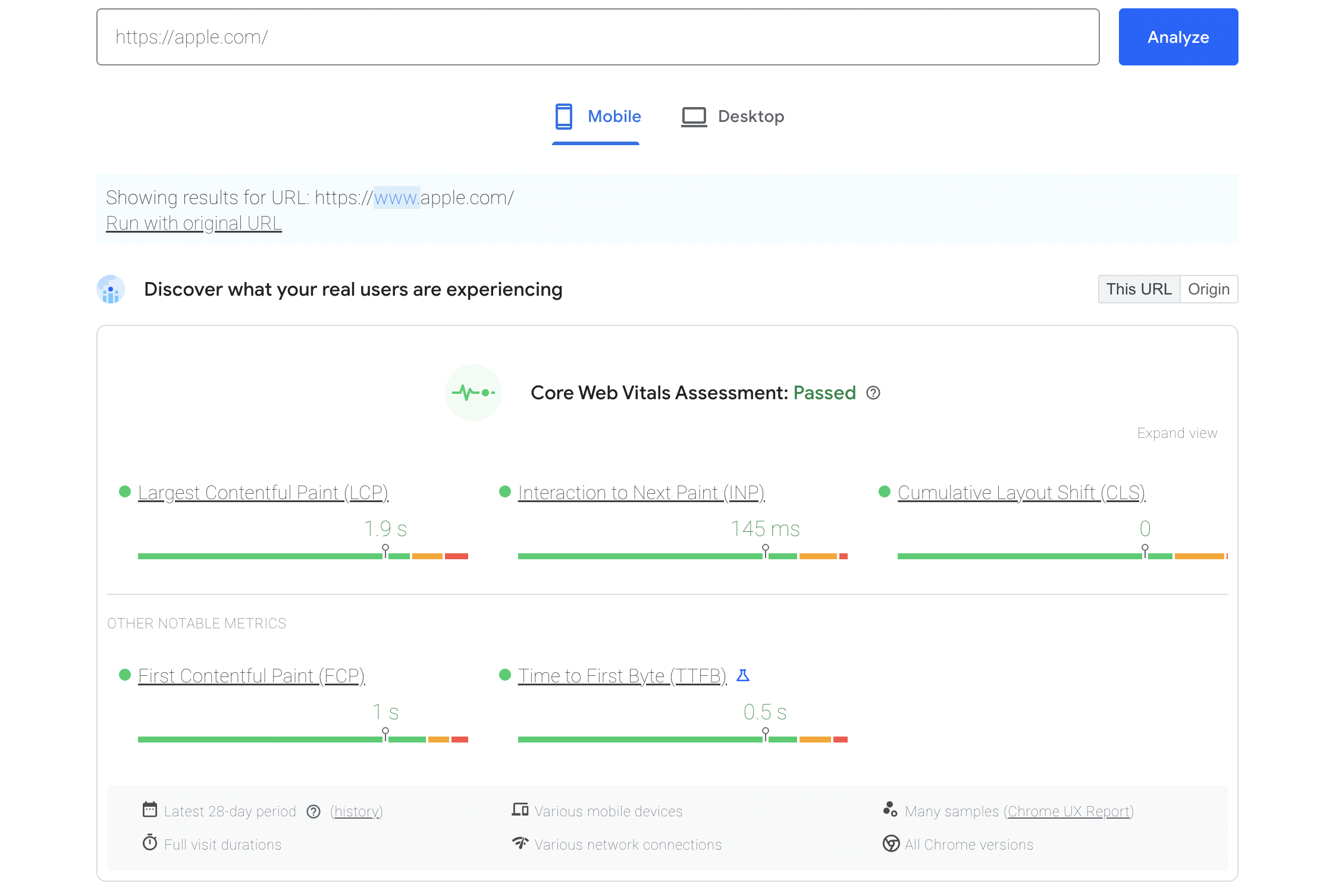Switch to the Desktop tab
Image resolution: width=1342 pixels, height=896 pixels.
[733, 117]
